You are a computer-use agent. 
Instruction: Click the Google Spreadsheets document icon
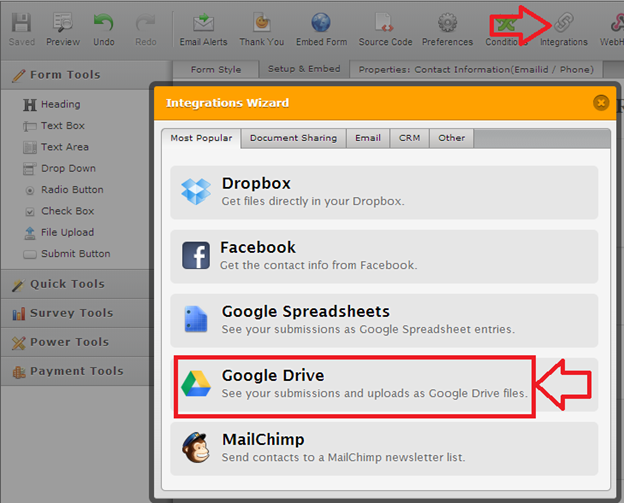click(x=196, y=319)
